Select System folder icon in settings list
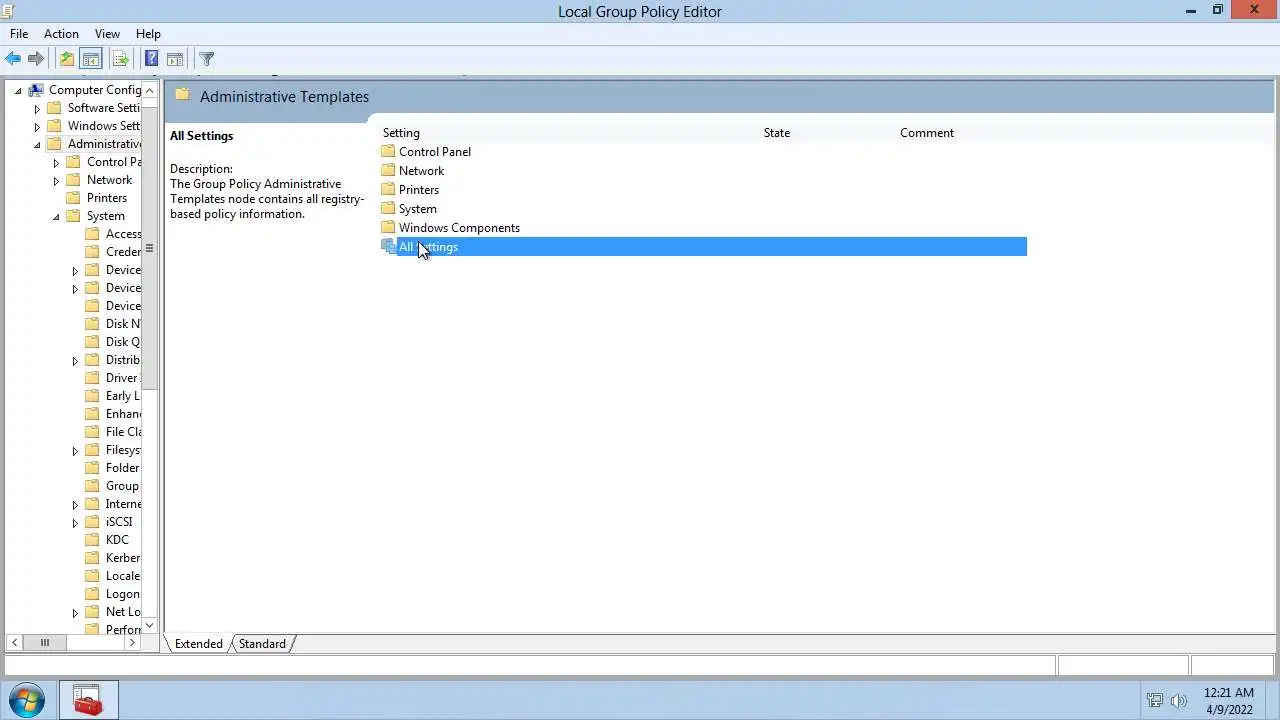 coord(389,208)
